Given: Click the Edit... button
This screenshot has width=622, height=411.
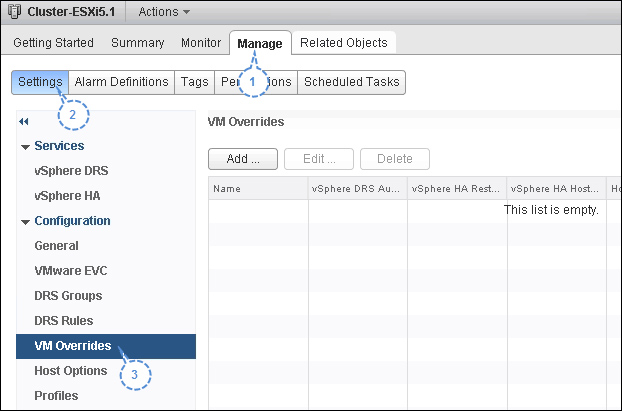Looking at the screenshot, I should coord(319,159).
